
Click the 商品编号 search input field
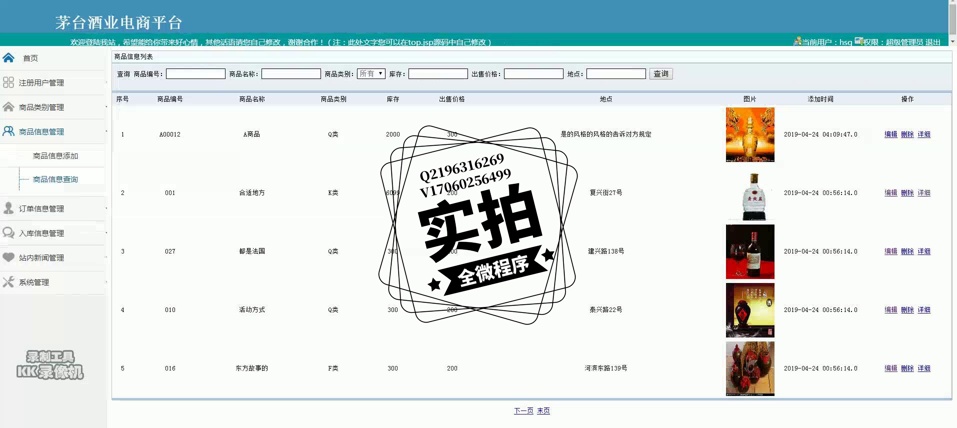click(x=195, y=74)
